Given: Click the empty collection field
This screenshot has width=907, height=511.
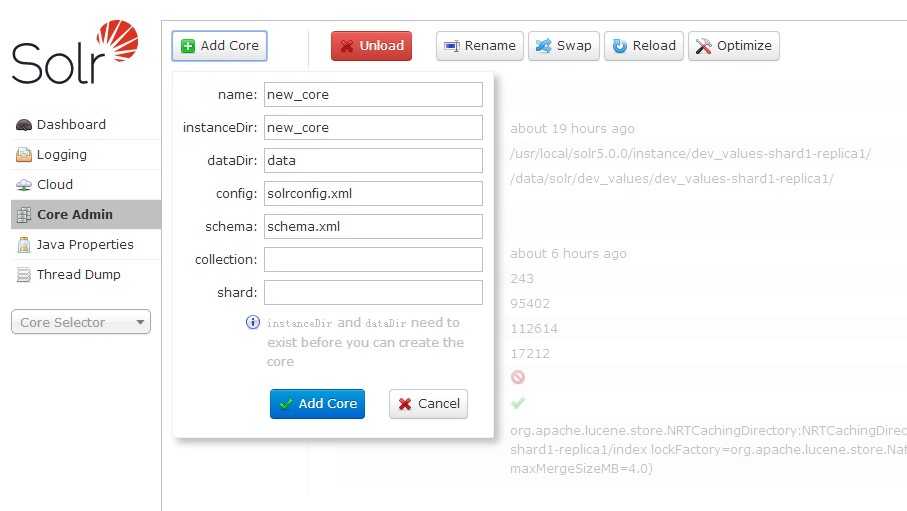Looking at the screenshot, I should coord(373,259).
